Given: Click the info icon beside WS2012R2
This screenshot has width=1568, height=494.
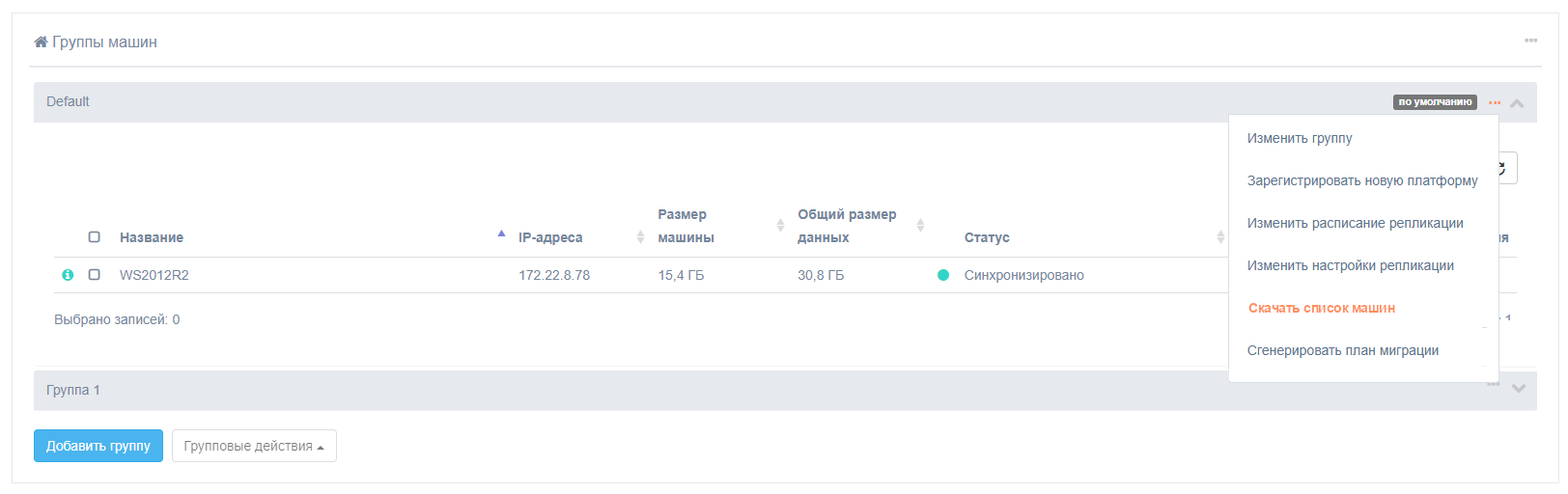Looking at the screenshot, I should (68, 275).
